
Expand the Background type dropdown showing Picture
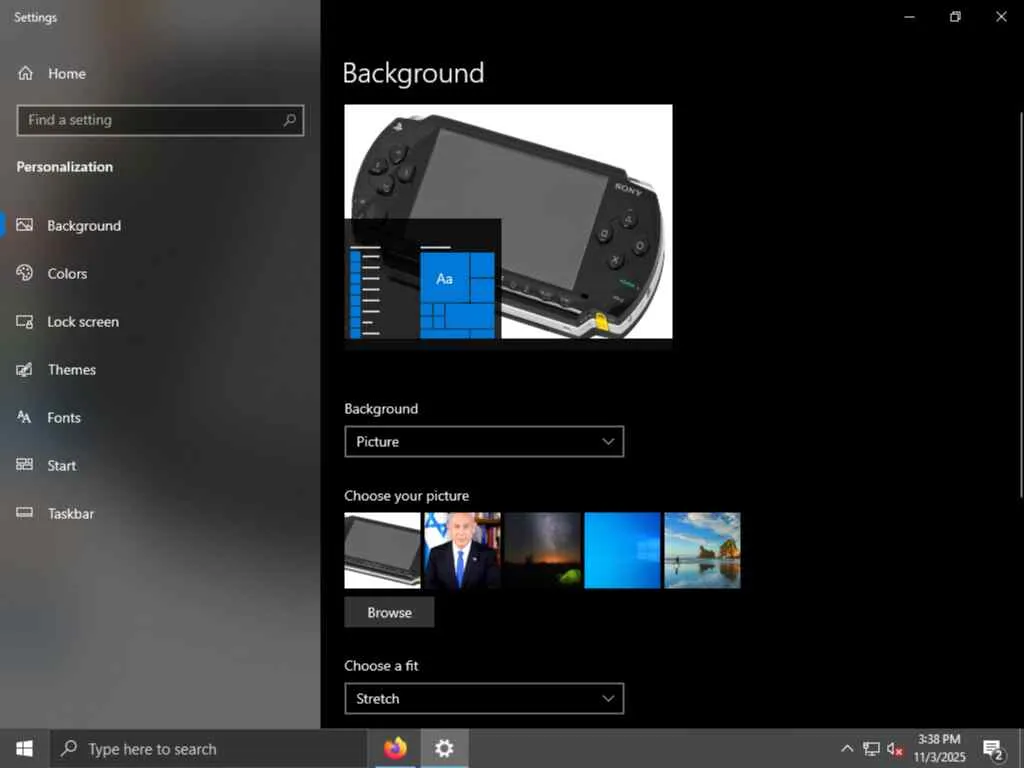coord(484,441)
